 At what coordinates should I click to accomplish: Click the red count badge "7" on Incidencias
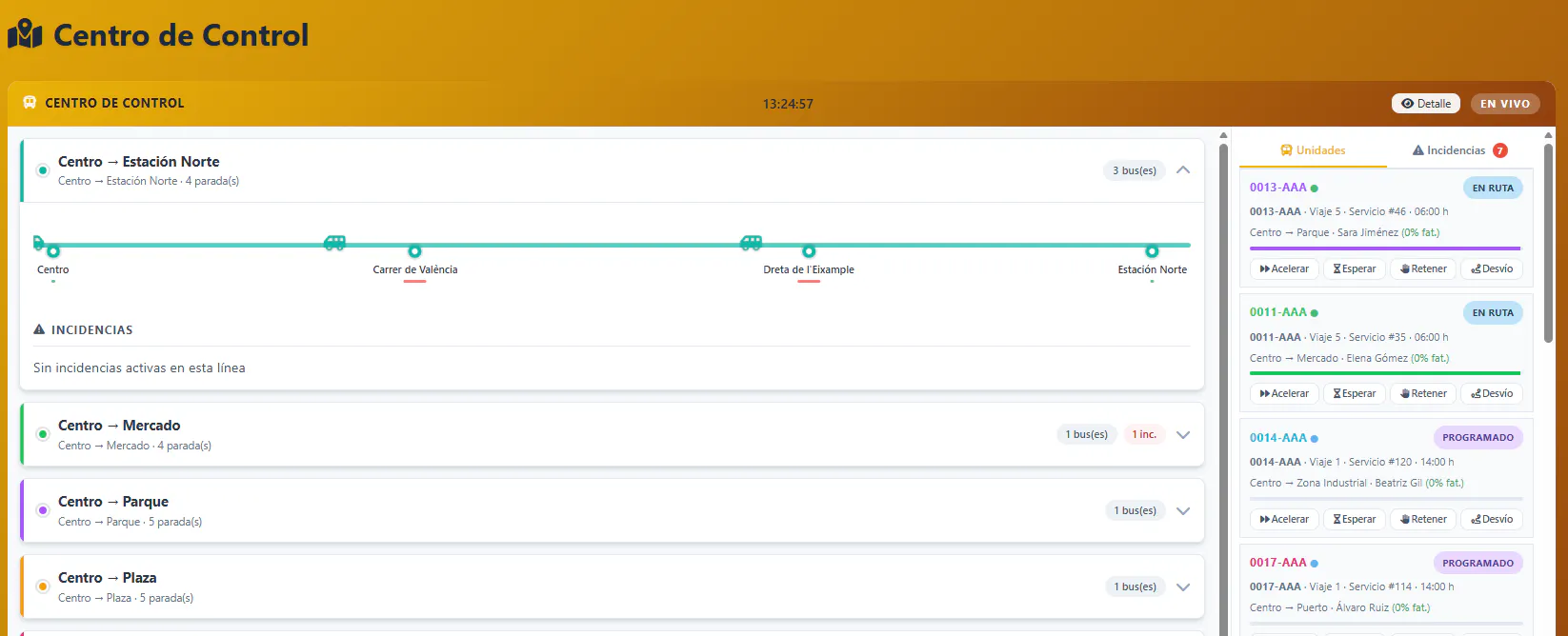pyautogui.click(x=1500, y=150)
